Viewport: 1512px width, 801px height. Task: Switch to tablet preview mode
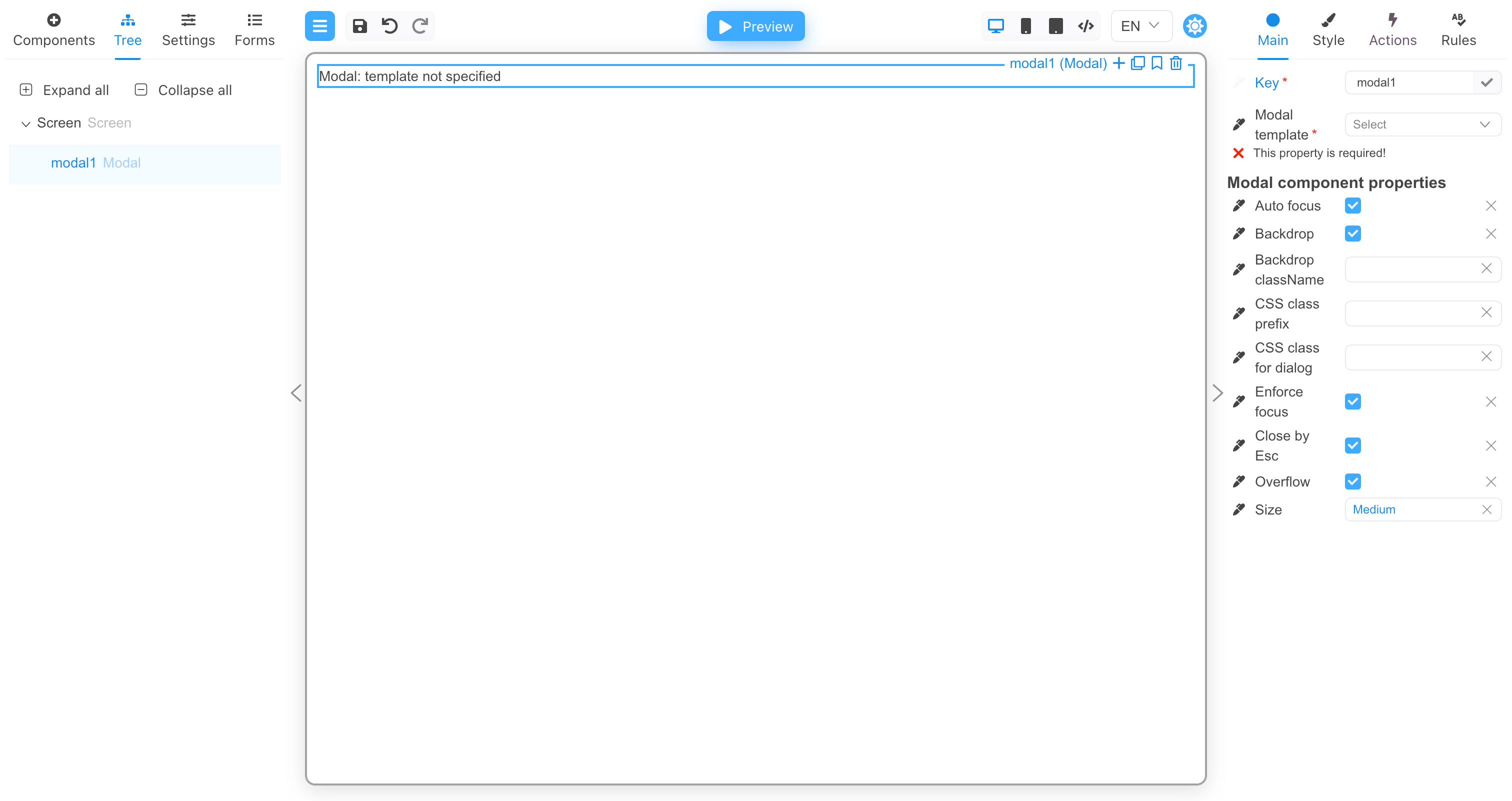[1056, 26]
